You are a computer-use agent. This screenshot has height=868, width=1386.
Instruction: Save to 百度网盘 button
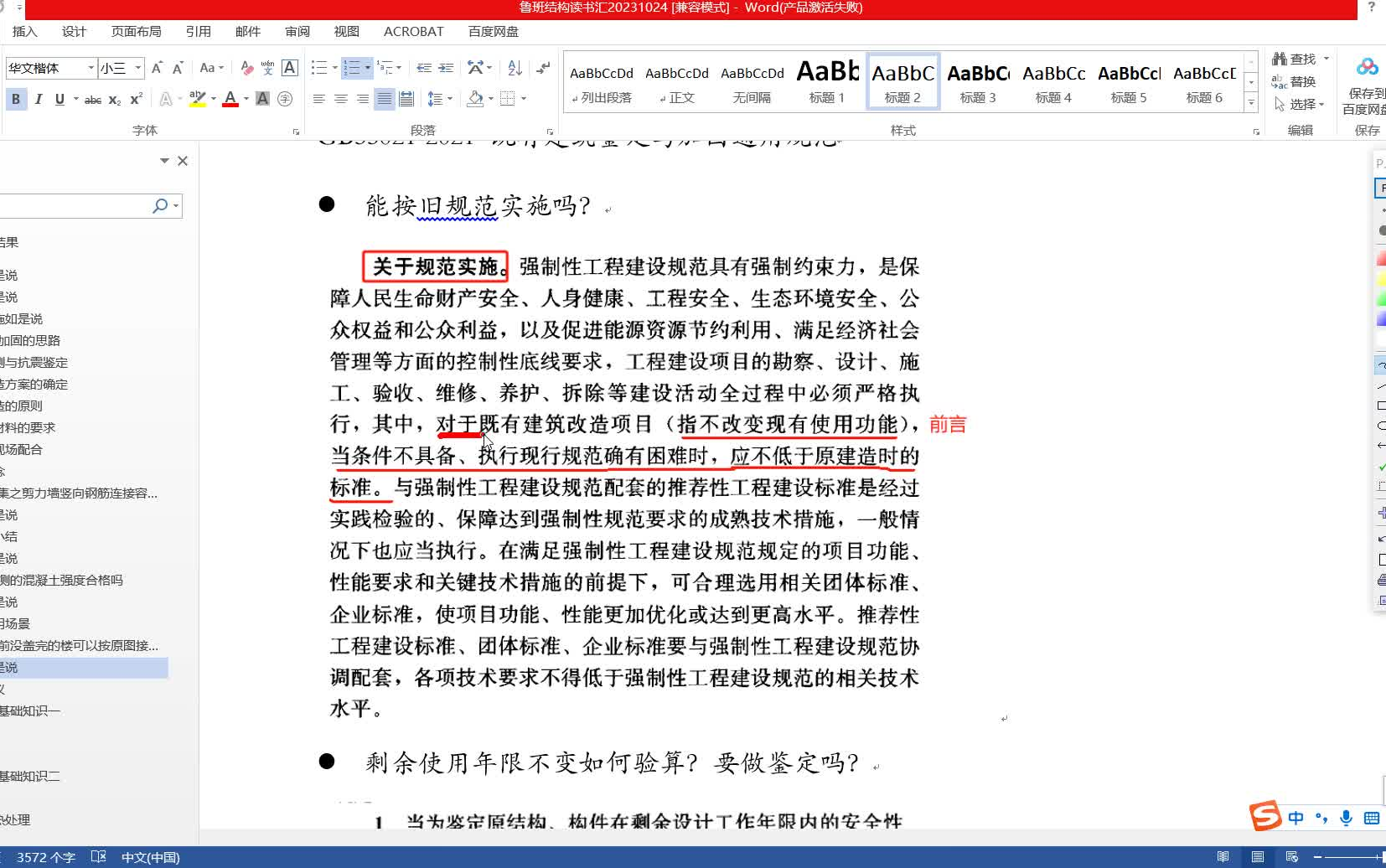[x=1366, y=85]
